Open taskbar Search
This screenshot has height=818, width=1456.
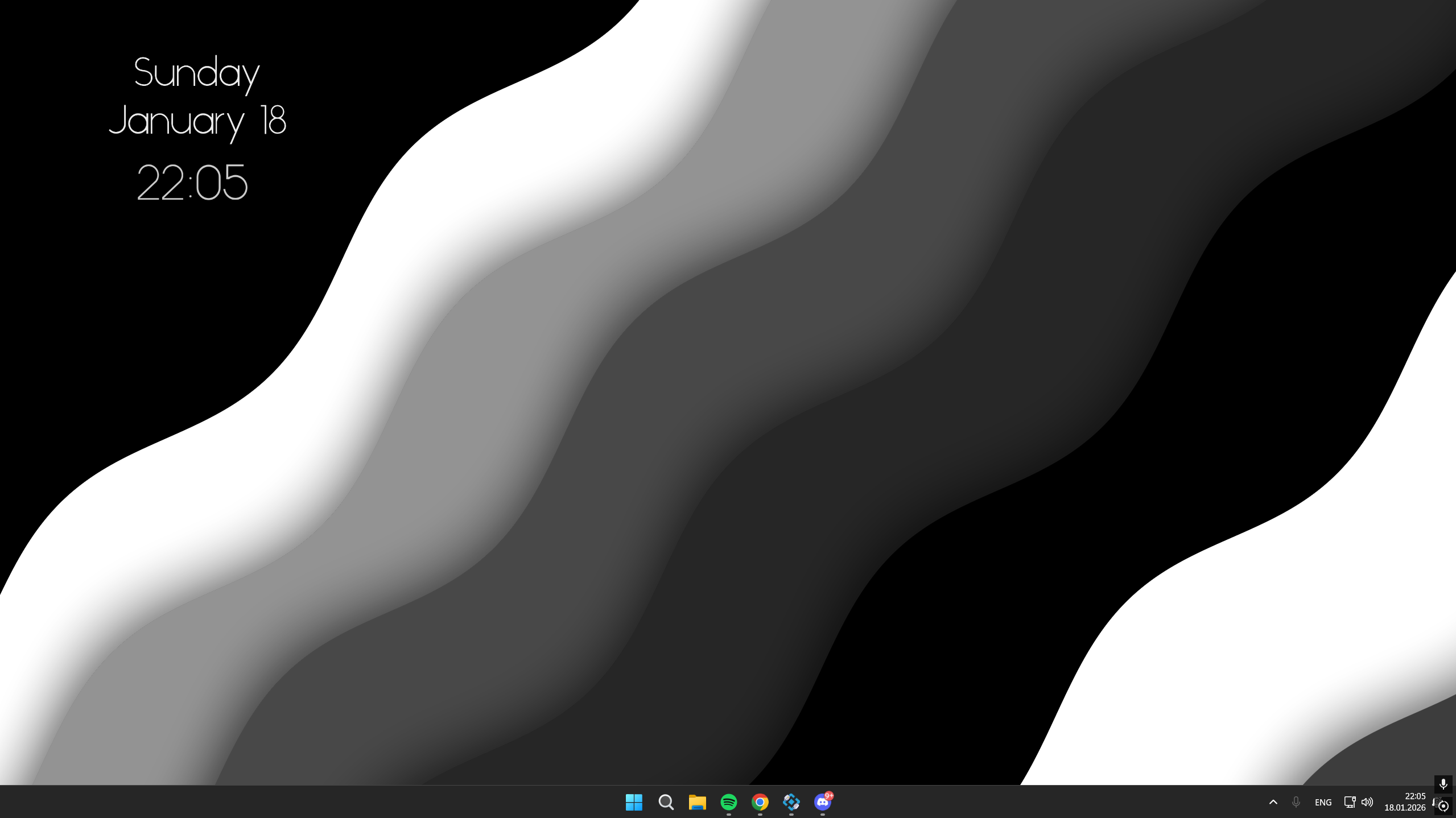click(x=666, y=802)
